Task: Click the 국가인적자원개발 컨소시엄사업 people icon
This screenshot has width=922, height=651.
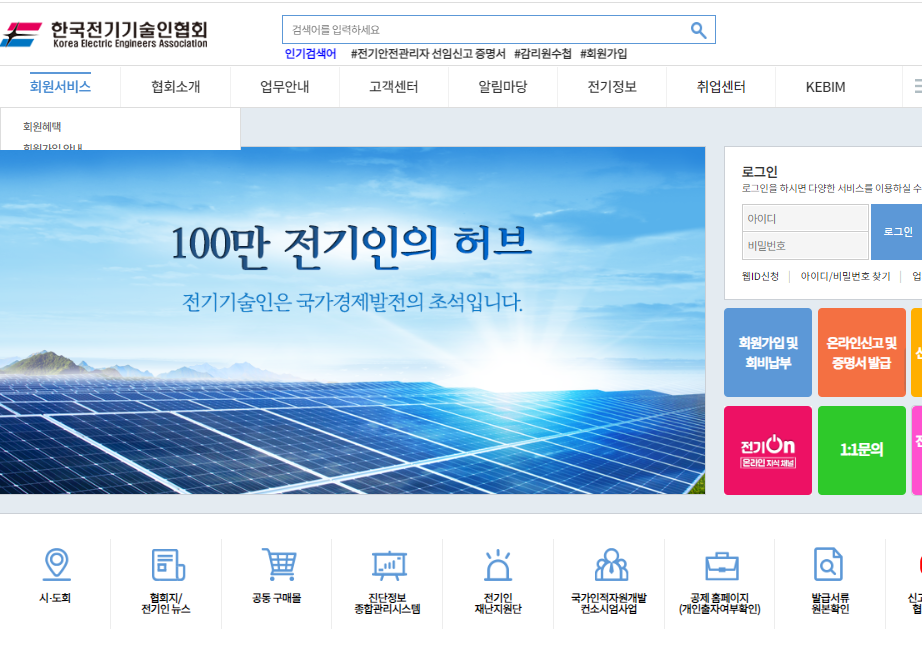Action: tap(612, 565)
